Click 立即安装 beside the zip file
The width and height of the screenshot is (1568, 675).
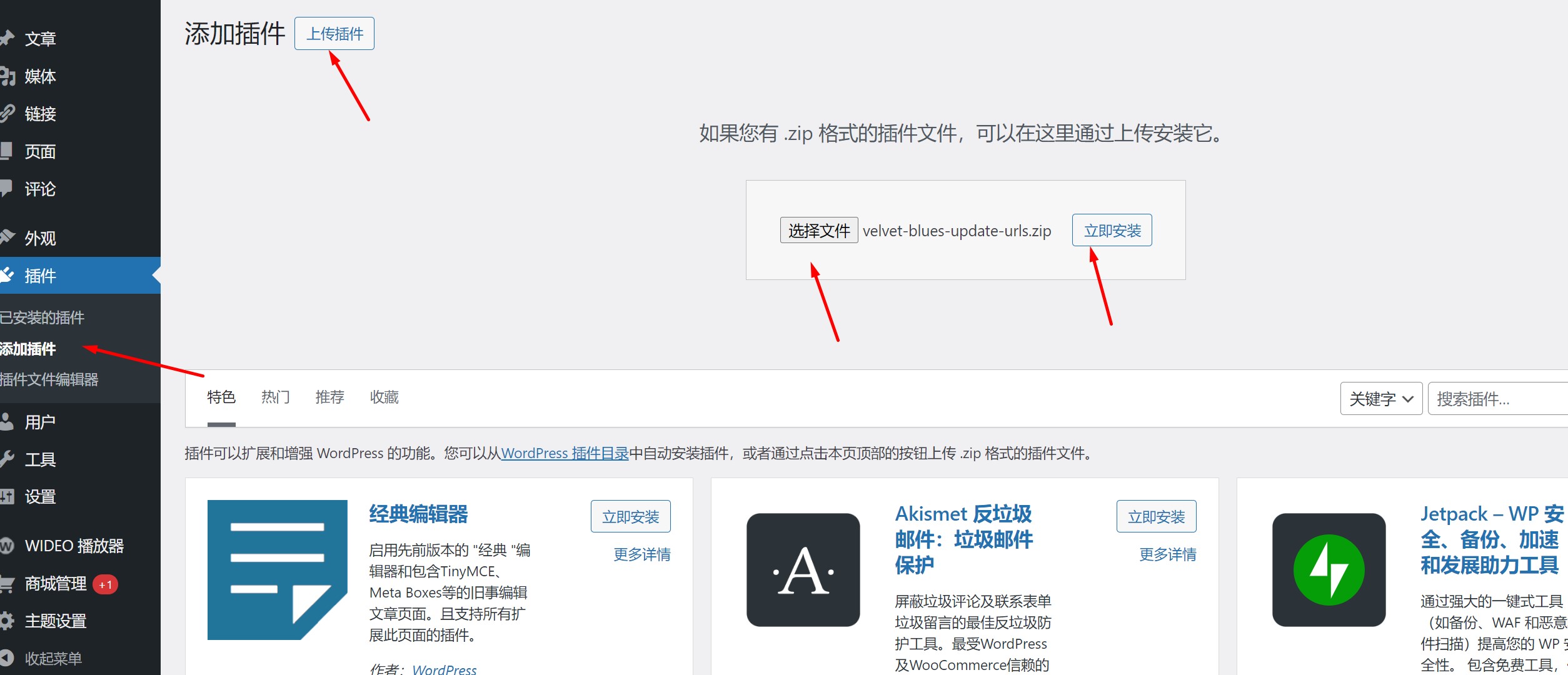[1112, 231]
